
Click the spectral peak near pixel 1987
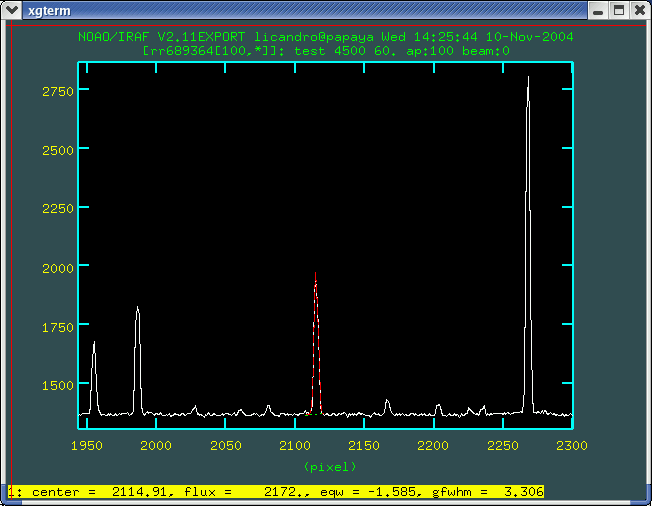[x=137, y=312]
